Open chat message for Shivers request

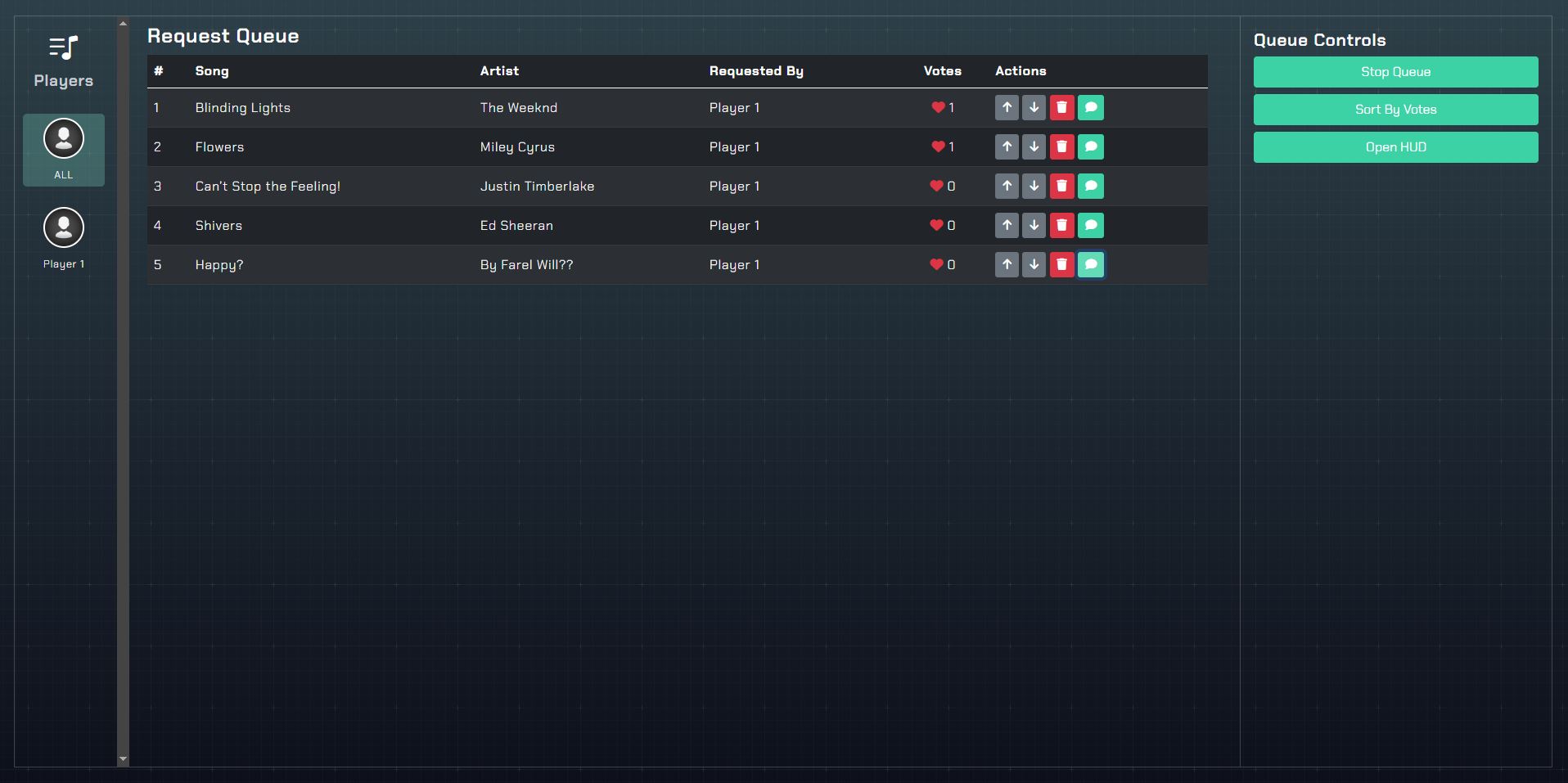pos(1090,226)
